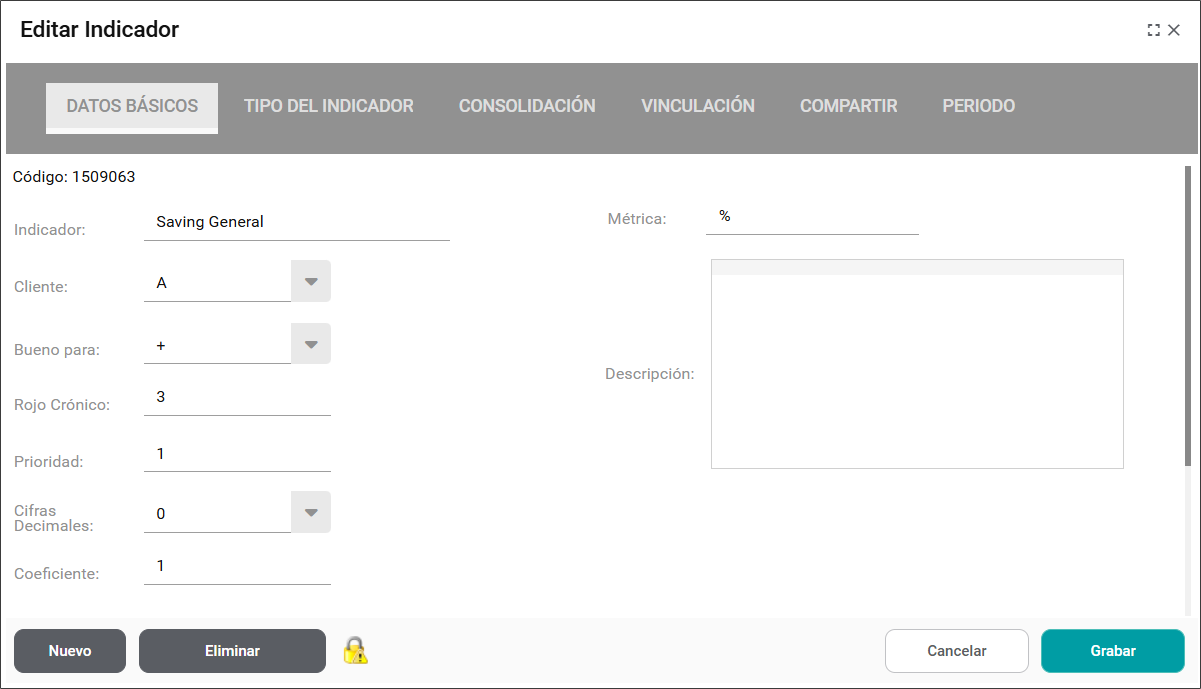Image resolution: width=1201 pixels, height=689 pixels.
Task: Open the Cliente dropdown
Action: (310, 282)
